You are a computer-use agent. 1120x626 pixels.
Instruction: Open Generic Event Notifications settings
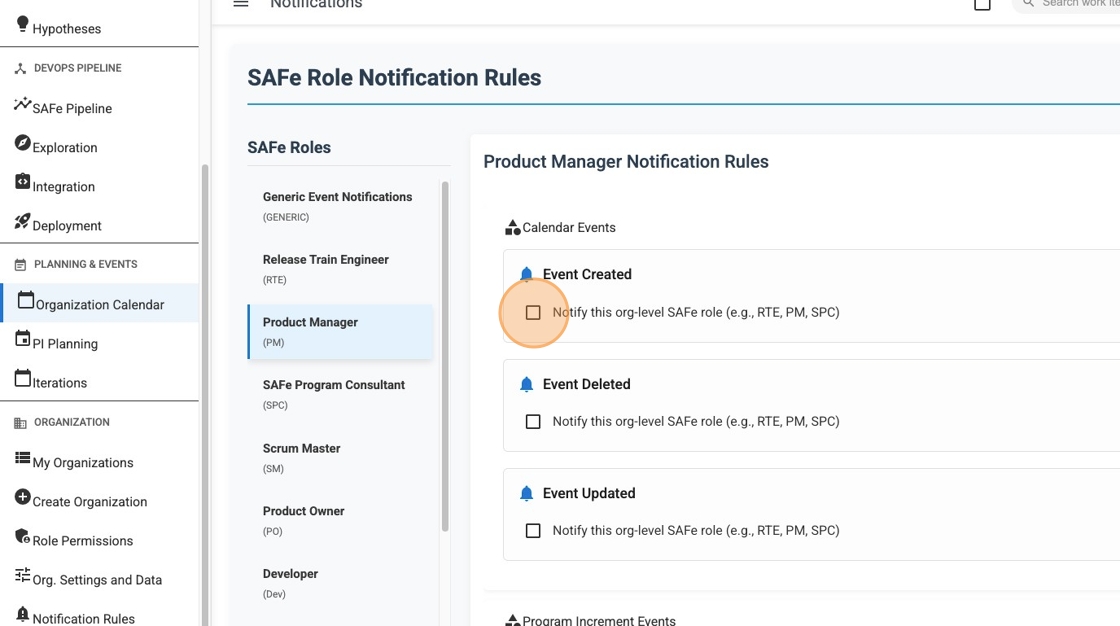(x=337, y=205)
